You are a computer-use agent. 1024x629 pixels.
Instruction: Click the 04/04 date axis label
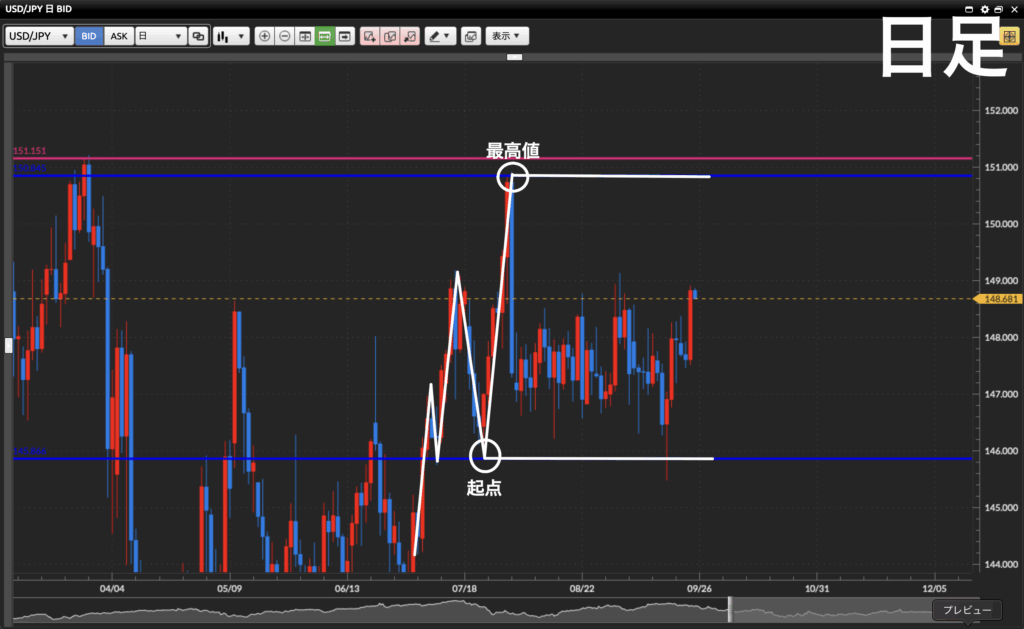tap(112, 589)
